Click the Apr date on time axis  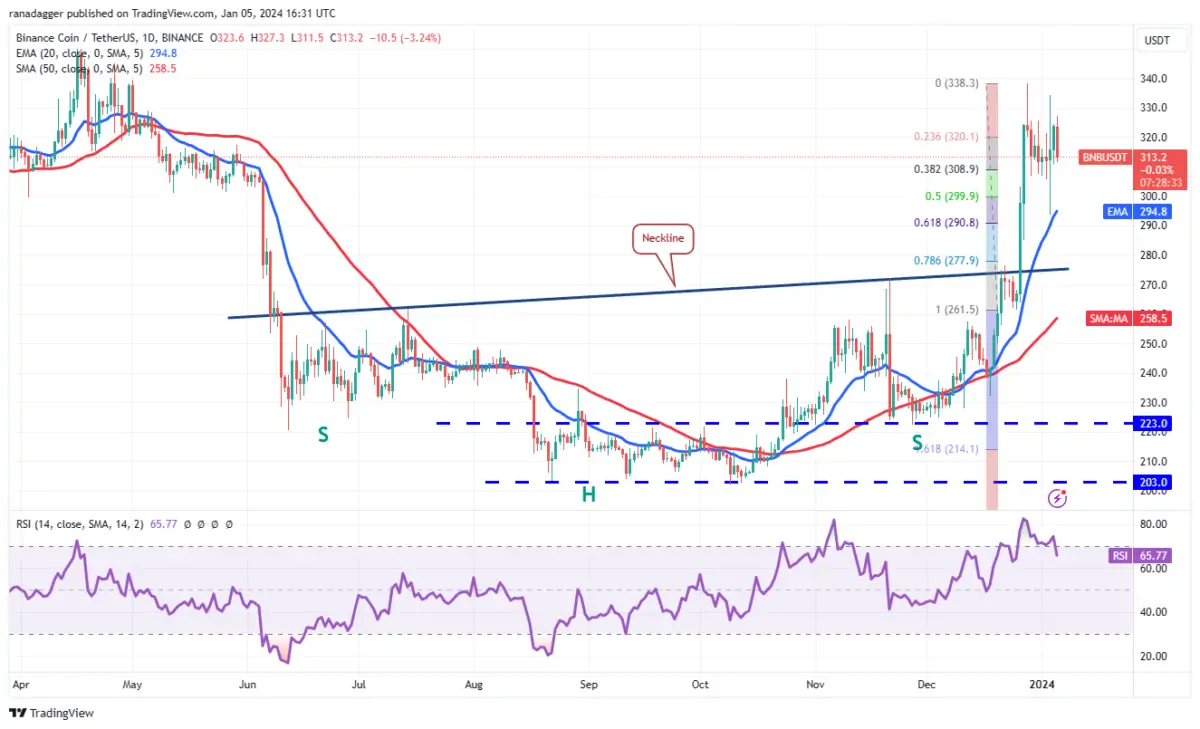22,685
